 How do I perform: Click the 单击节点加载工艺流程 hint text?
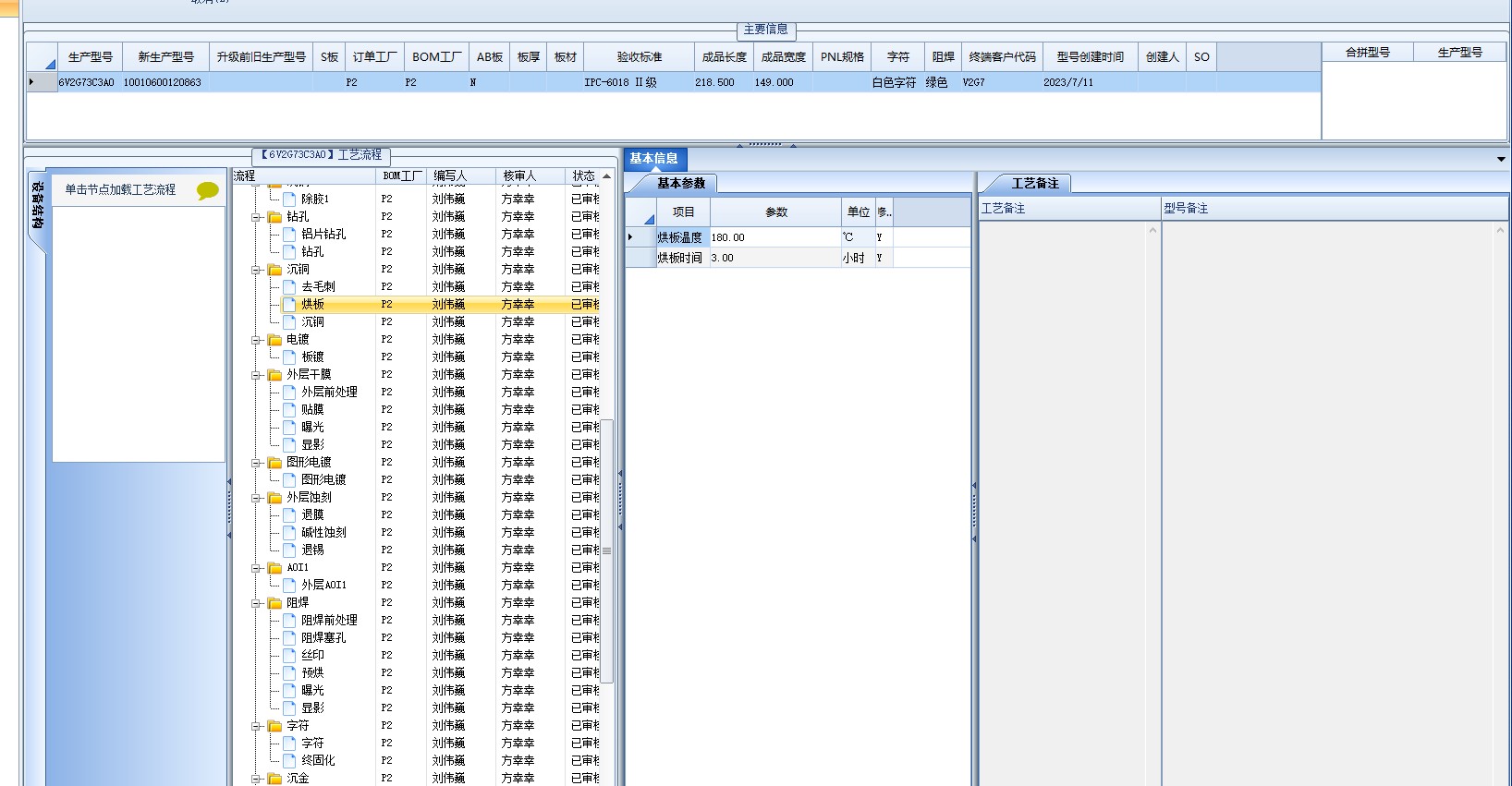[120, 189]
